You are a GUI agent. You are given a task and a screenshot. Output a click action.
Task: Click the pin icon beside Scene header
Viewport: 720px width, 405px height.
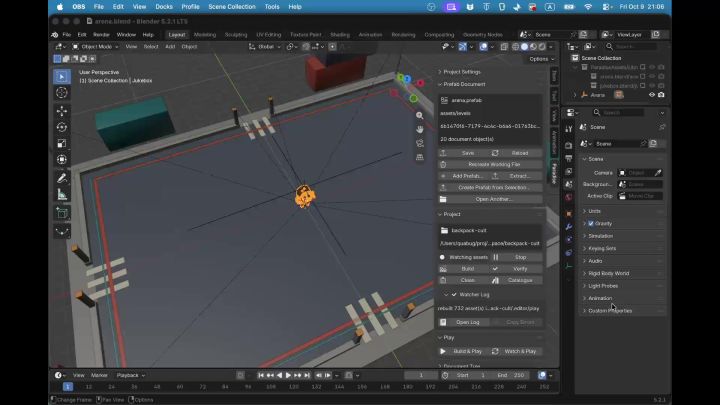point(662,127)
